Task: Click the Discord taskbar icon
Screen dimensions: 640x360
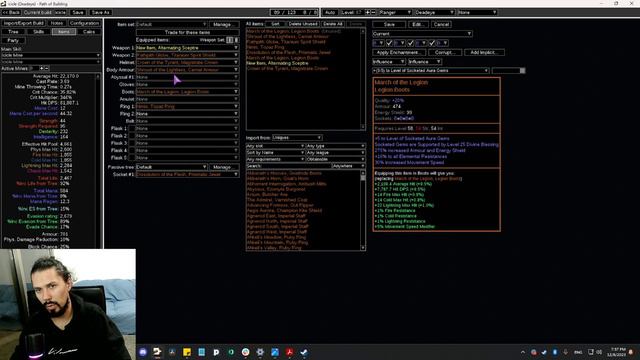Action: 143,352
